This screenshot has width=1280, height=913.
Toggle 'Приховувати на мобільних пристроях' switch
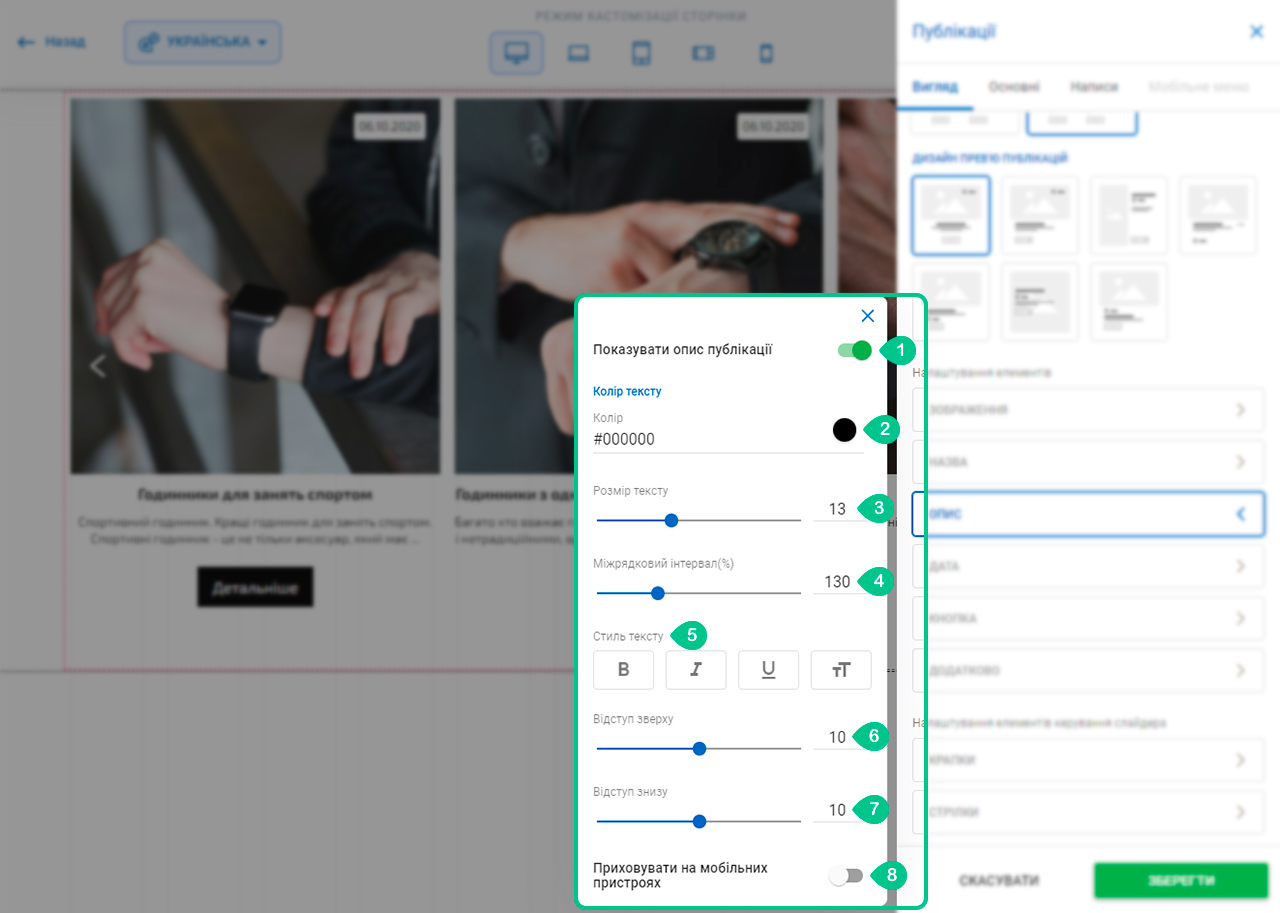coord(846,876)
